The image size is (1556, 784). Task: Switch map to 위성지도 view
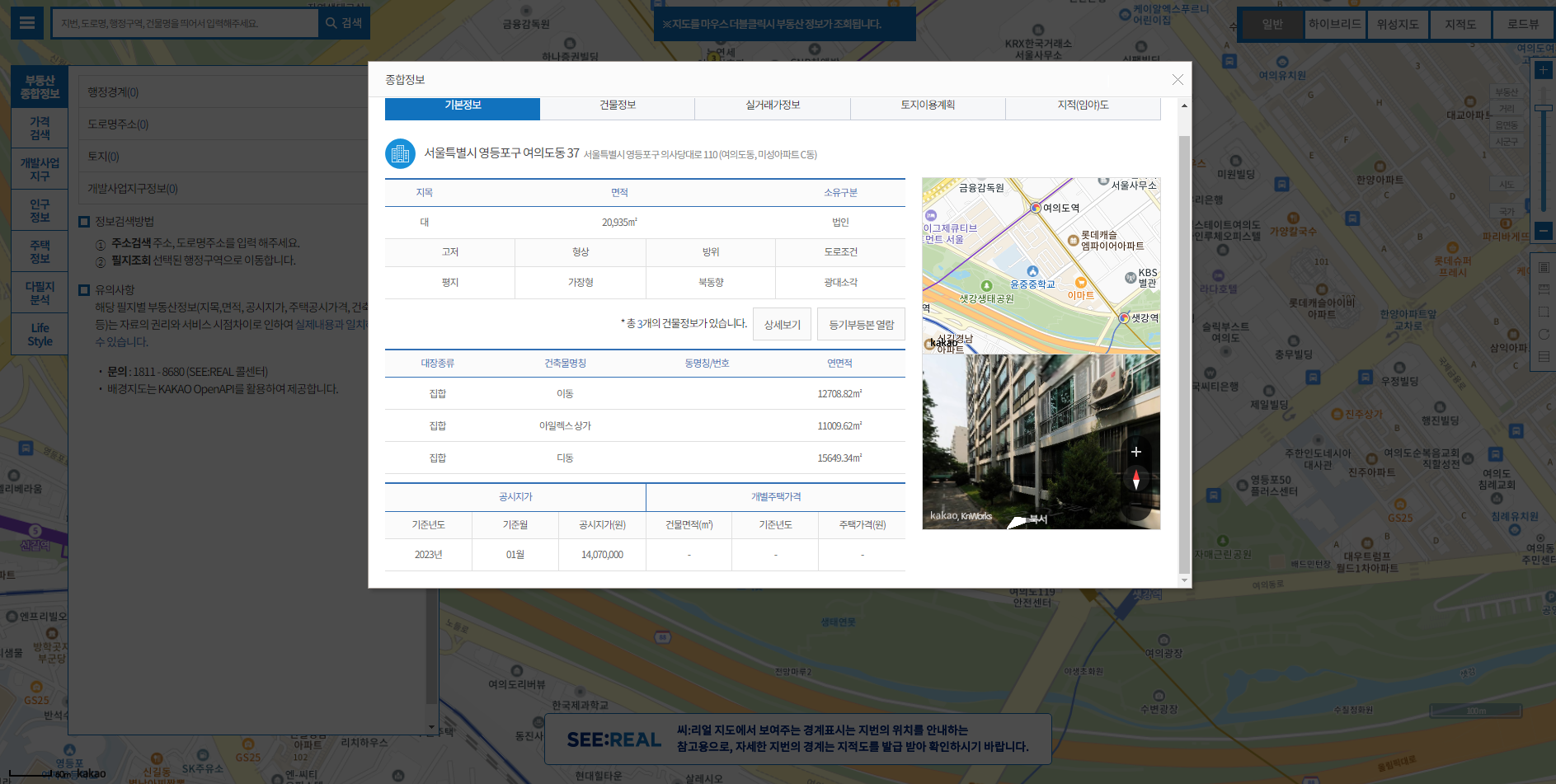(x=1398, y=24)
